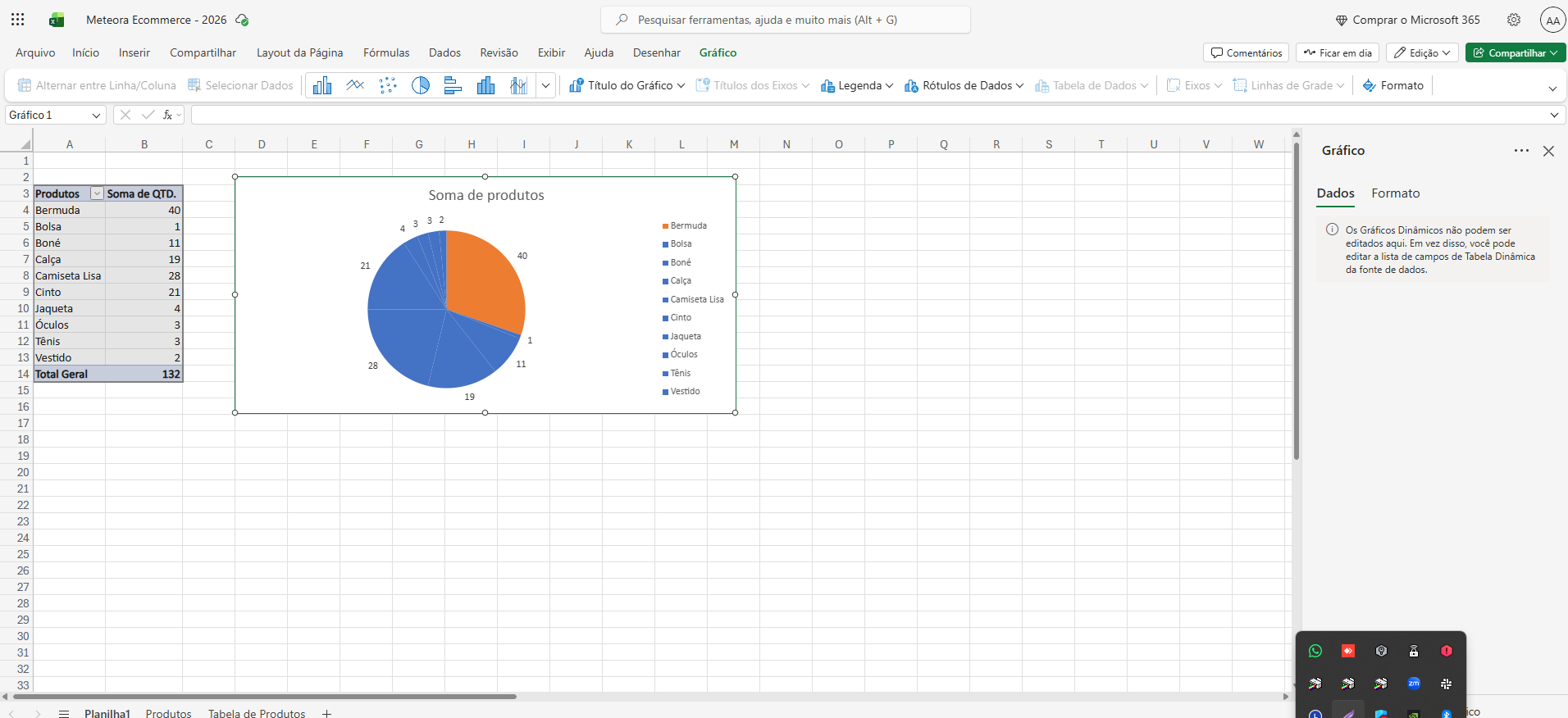The image size is (1568, 718).
Task: Switch chart to pie chart type
Action: [x=421, y=85]
